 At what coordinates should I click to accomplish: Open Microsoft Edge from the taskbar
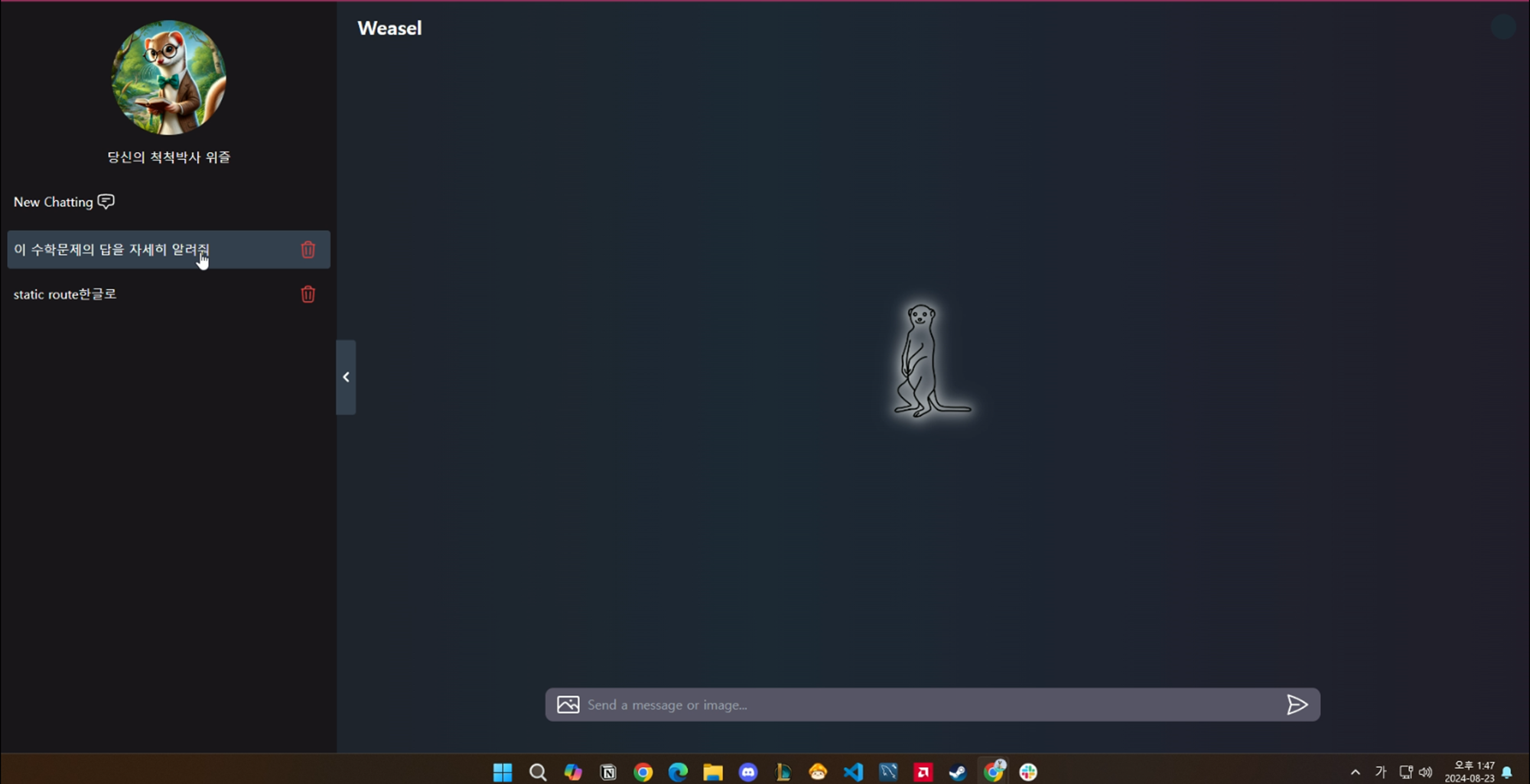coord(678,772)
